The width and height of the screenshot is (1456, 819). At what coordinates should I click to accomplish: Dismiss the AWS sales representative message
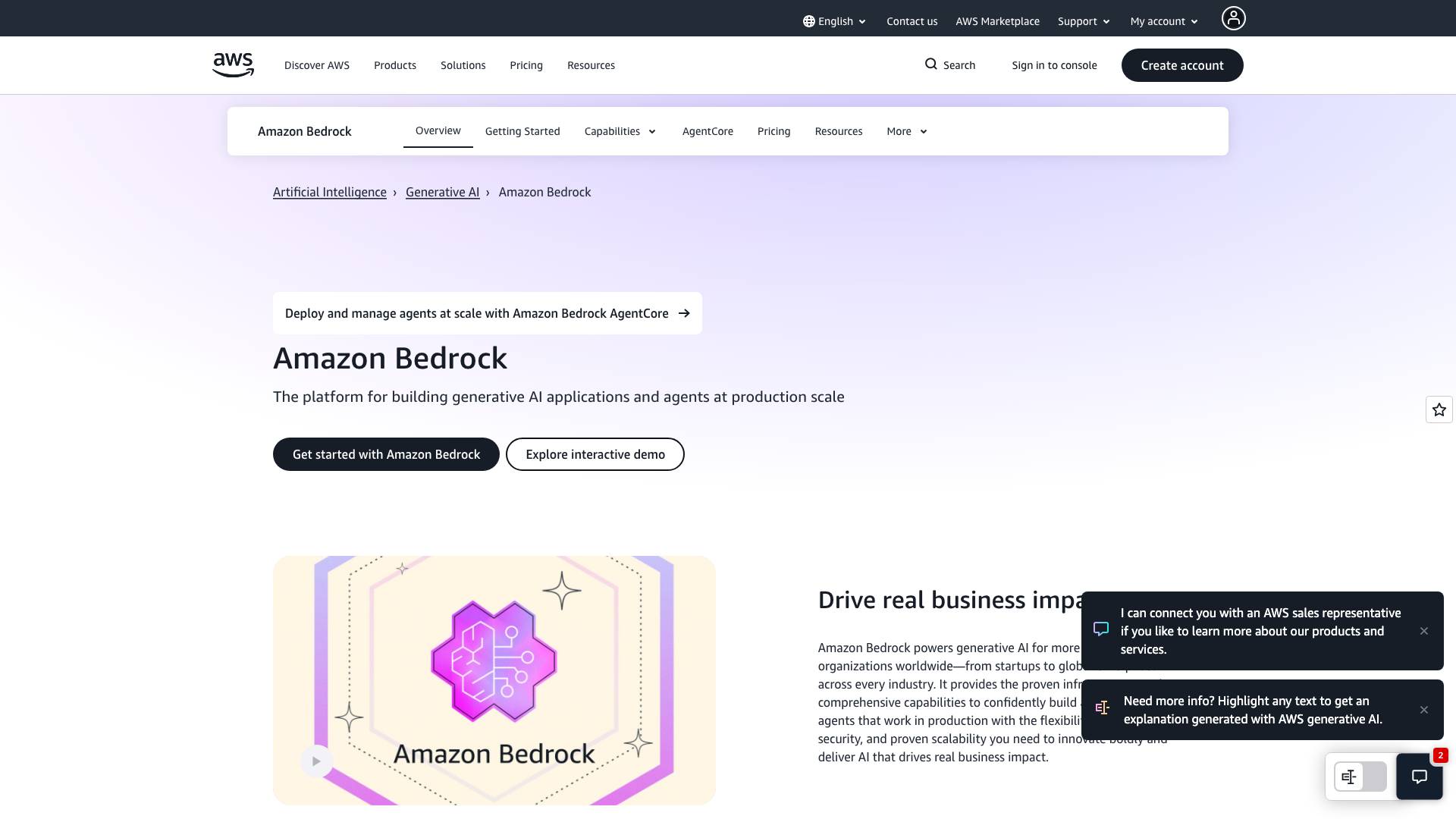pos(1423,631)
